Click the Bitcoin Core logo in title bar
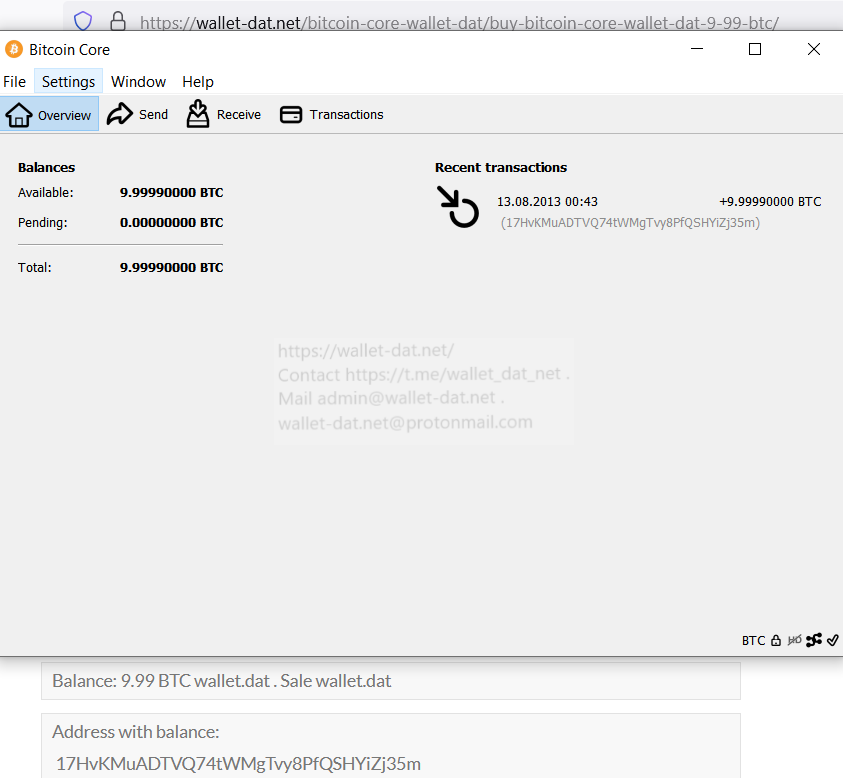The width and height of the screenshot is (843, 778). point(14,49)
